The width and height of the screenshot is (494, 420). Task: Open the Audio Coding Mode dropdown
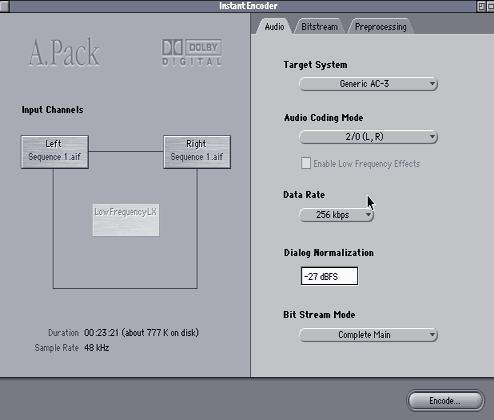click(x=368, y=137)
